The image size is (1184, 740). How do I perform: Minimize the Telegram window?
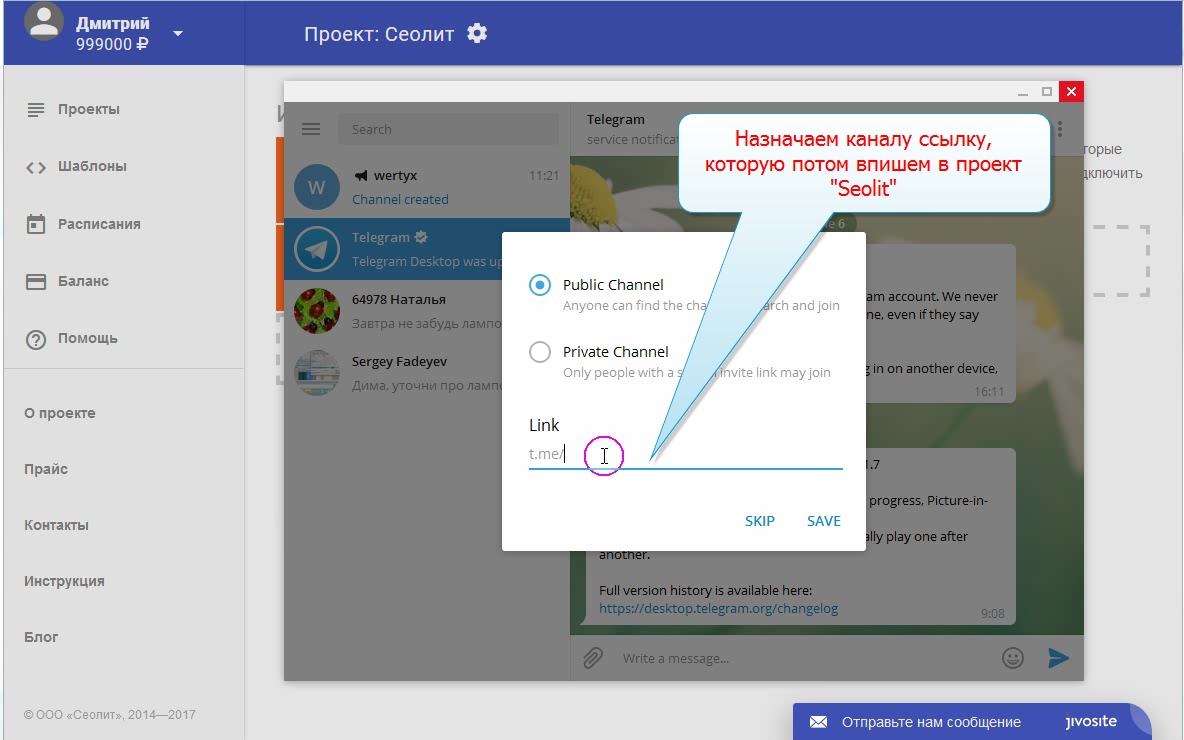(1023, 92)
